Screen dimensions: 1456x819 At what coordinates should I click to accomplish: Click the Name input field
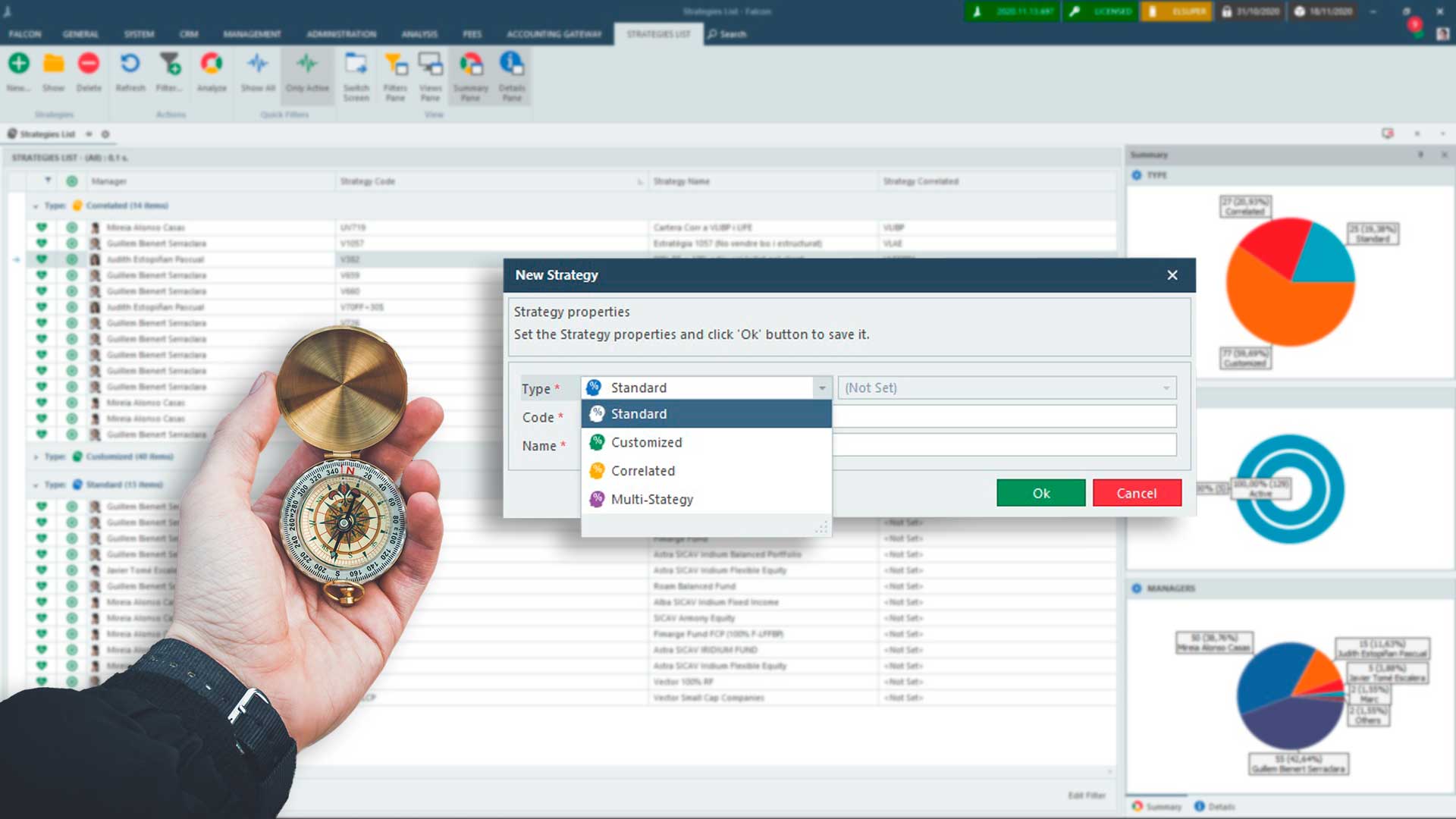click(1004, 445)
